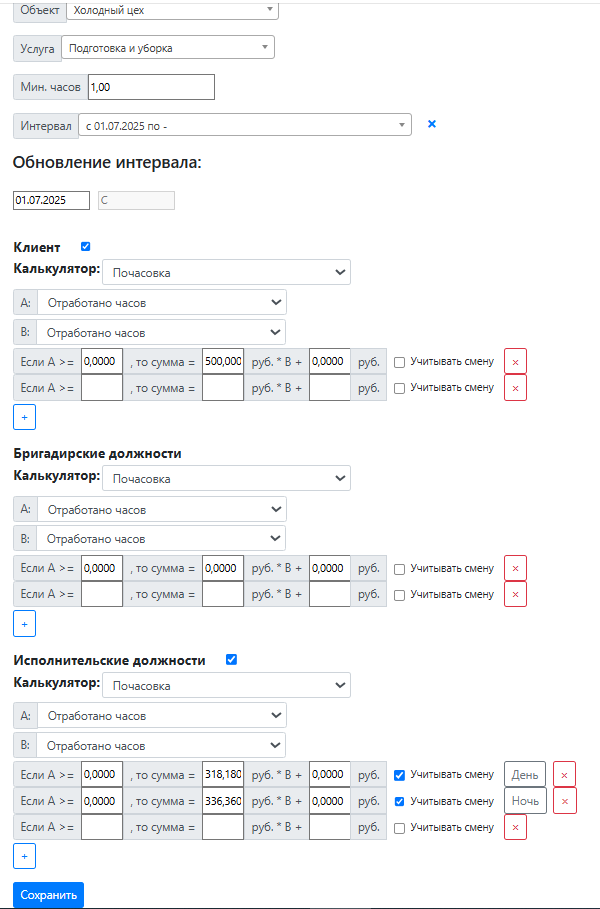600x909 pixels.
Task: Open the Объект dropdown showing Холодный цех
Action: coord(172,9)
